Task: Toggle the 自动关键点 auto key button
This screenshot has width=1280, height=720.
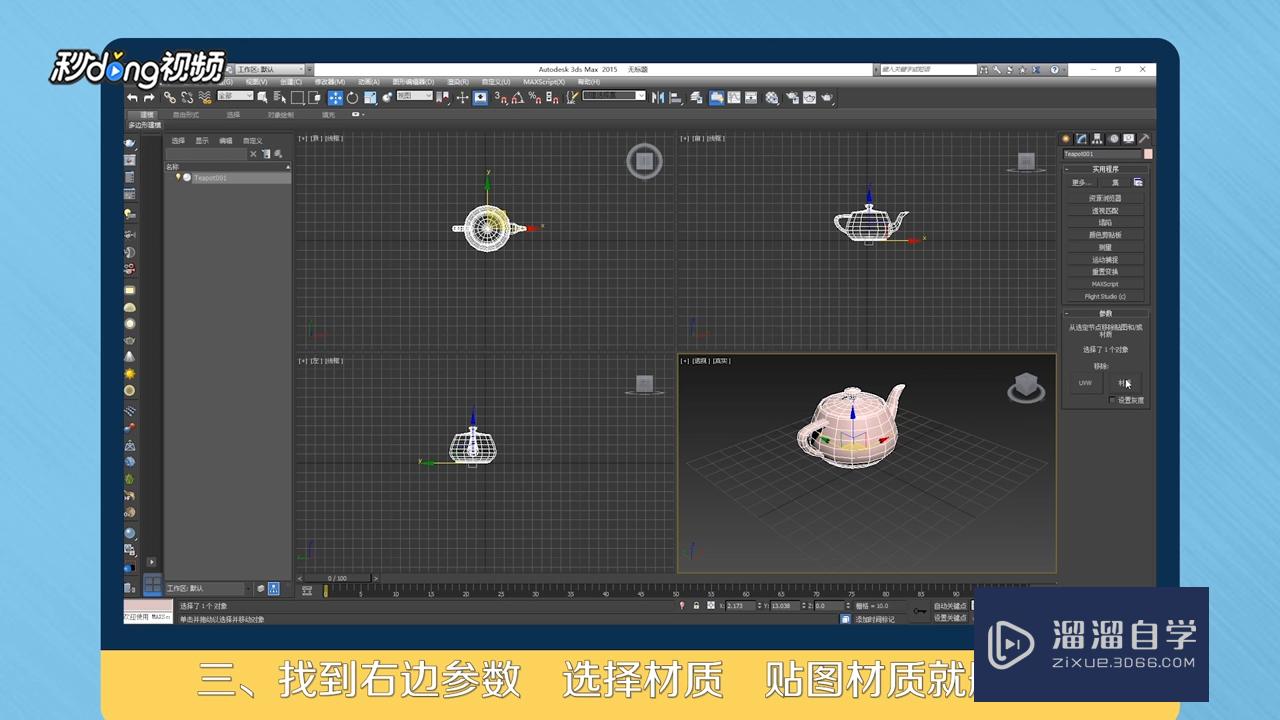Action: click(x=950, y=606)
